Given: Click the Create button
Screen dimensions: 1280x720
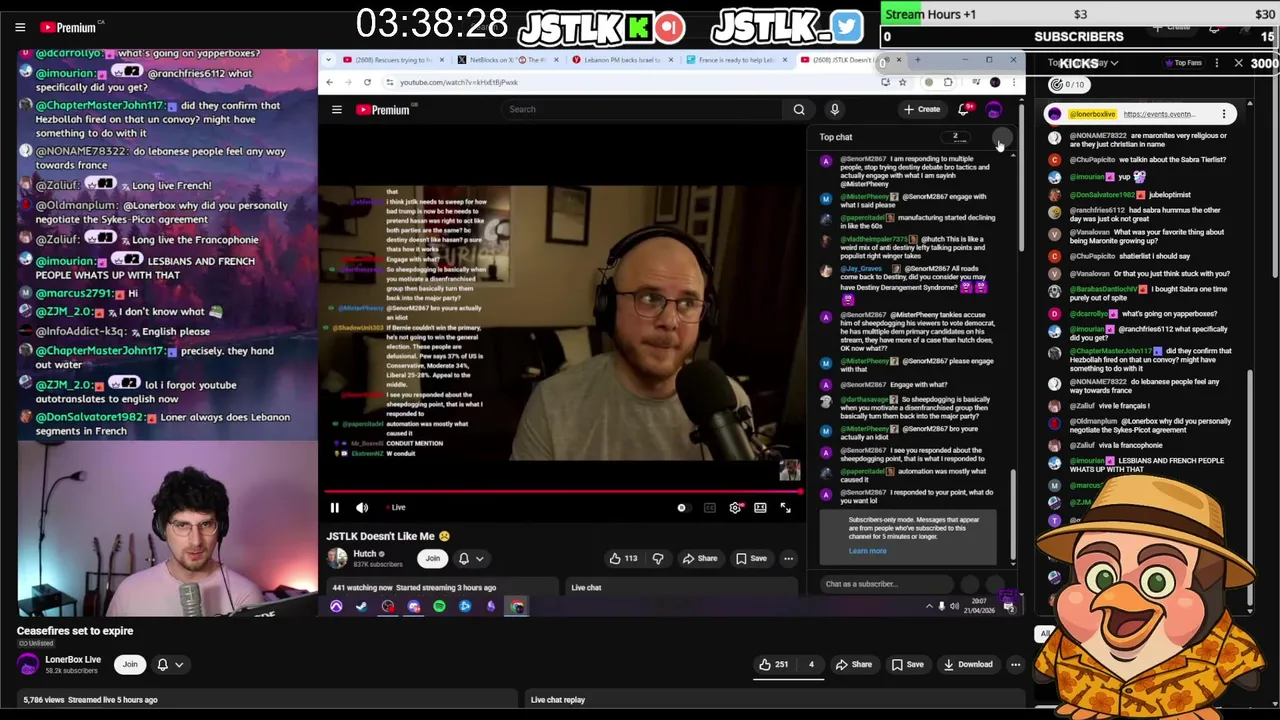Looking at the screenshot, I should point(922,110).
